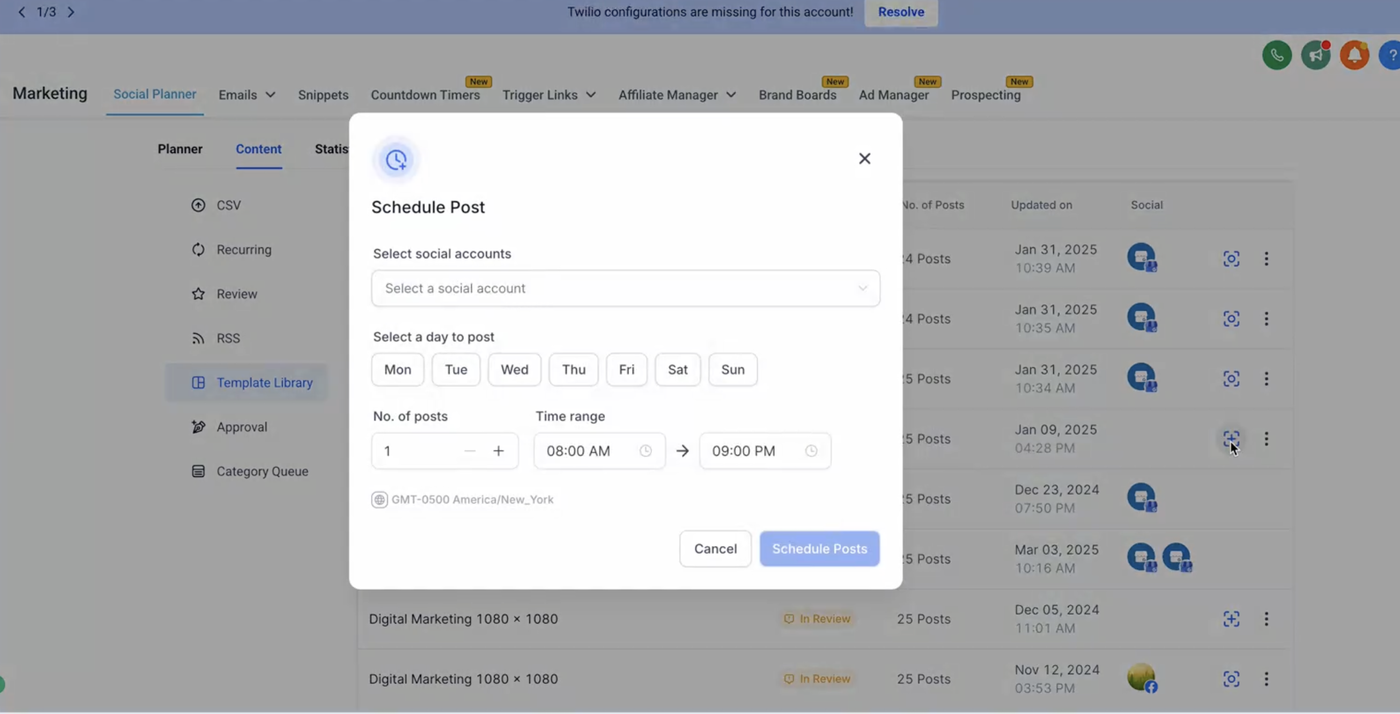The image size is (1400, 714).
Task: Open the Recurring sidebar item
Action: tap(243, 250)
